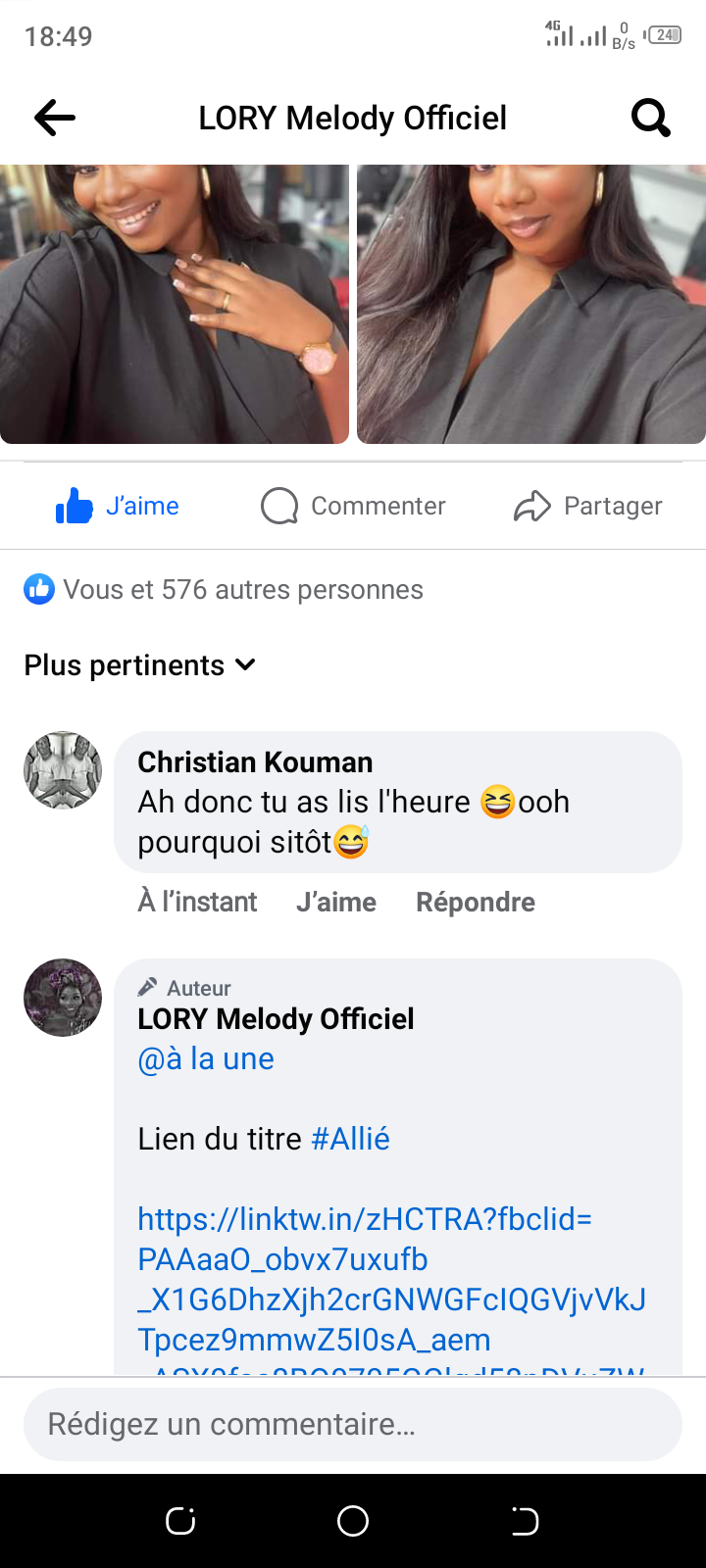This screenshot has width=706, height=1568.
Task: Tap the Commenter speech bubble icon
Action: click(279, 507)
